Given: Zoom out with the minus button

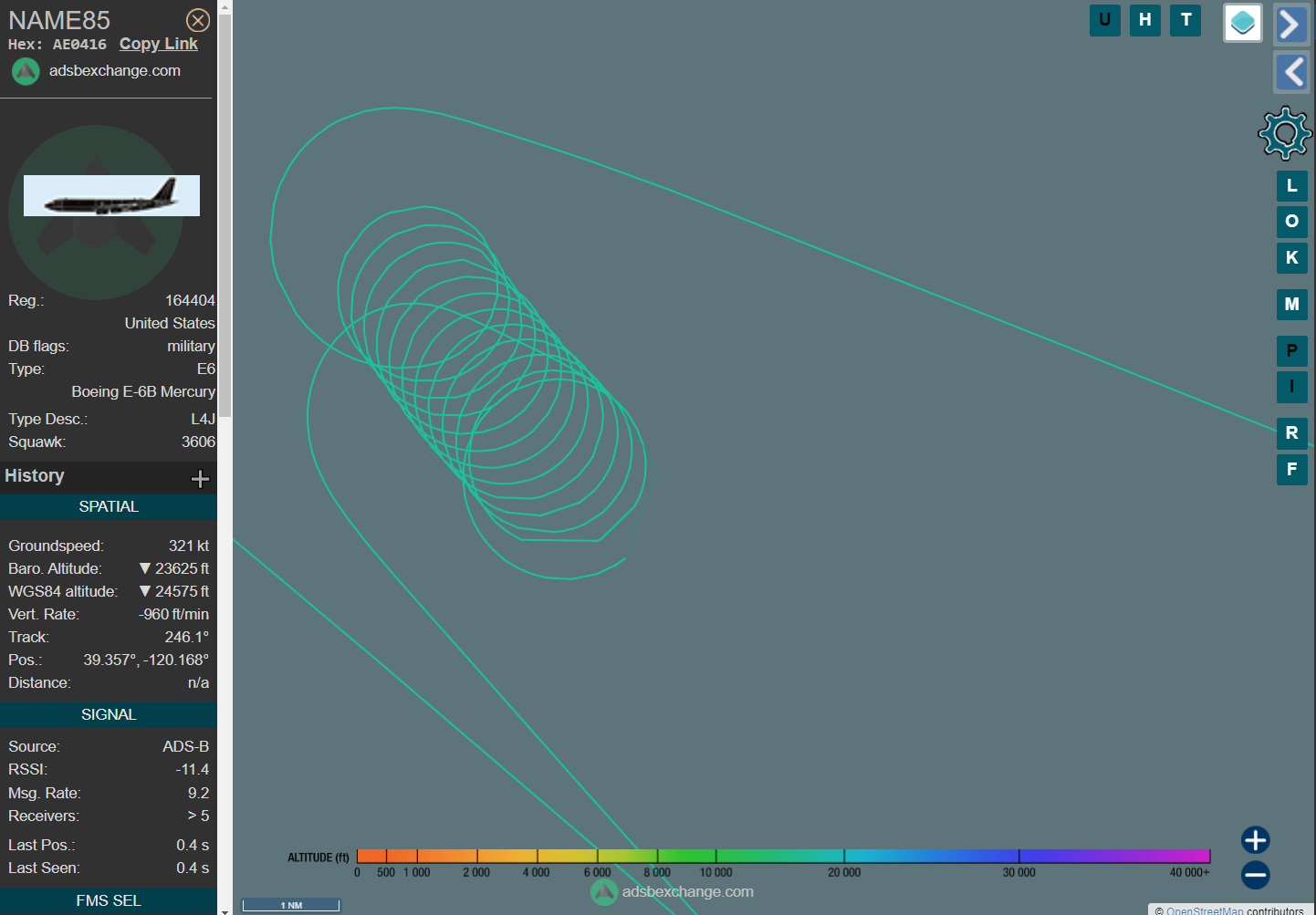Looking at the screenshot, I should coord(1256,875).
